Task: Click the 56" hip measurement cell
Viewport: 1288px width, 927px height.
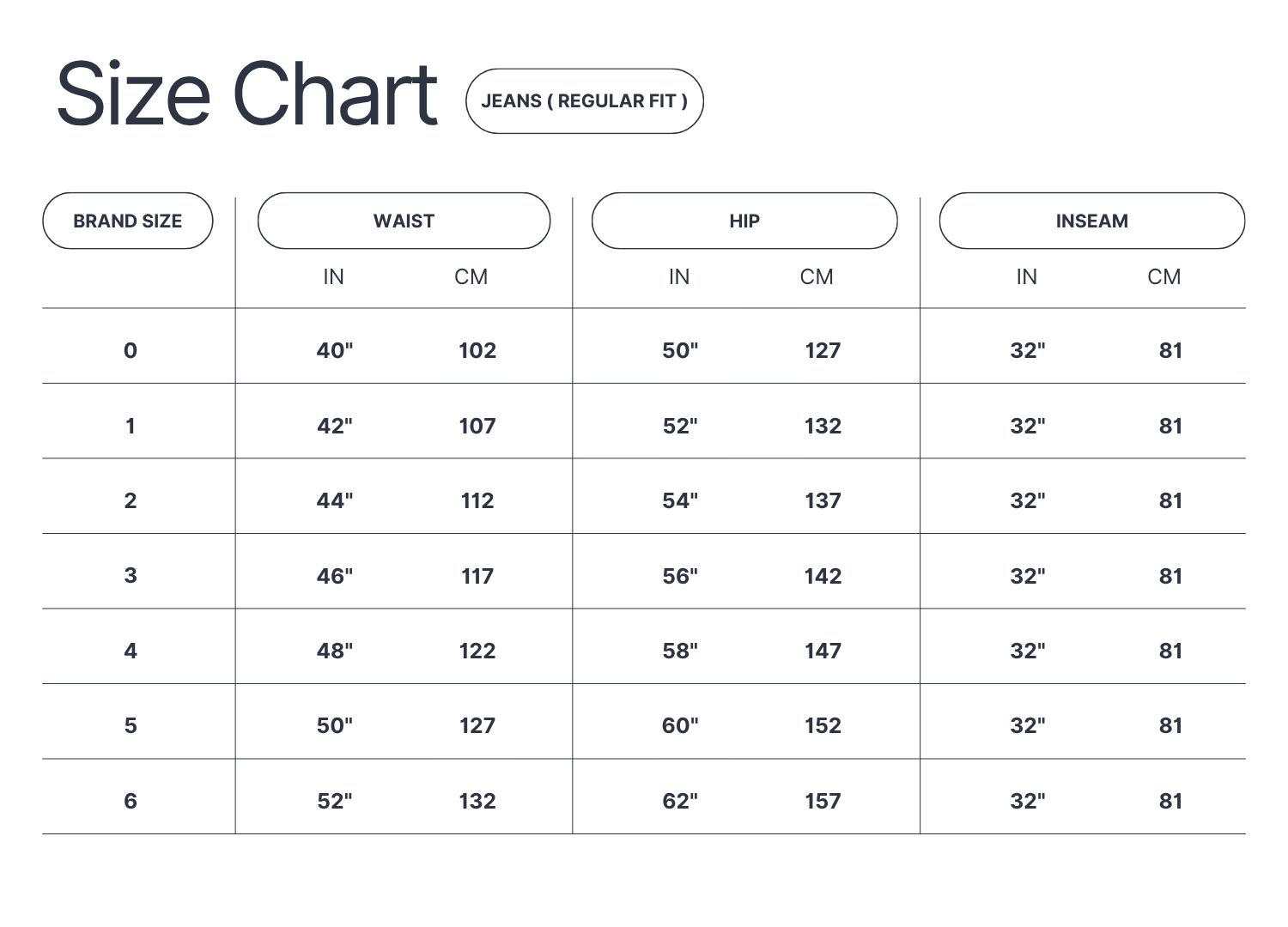Action: [680, 577]
